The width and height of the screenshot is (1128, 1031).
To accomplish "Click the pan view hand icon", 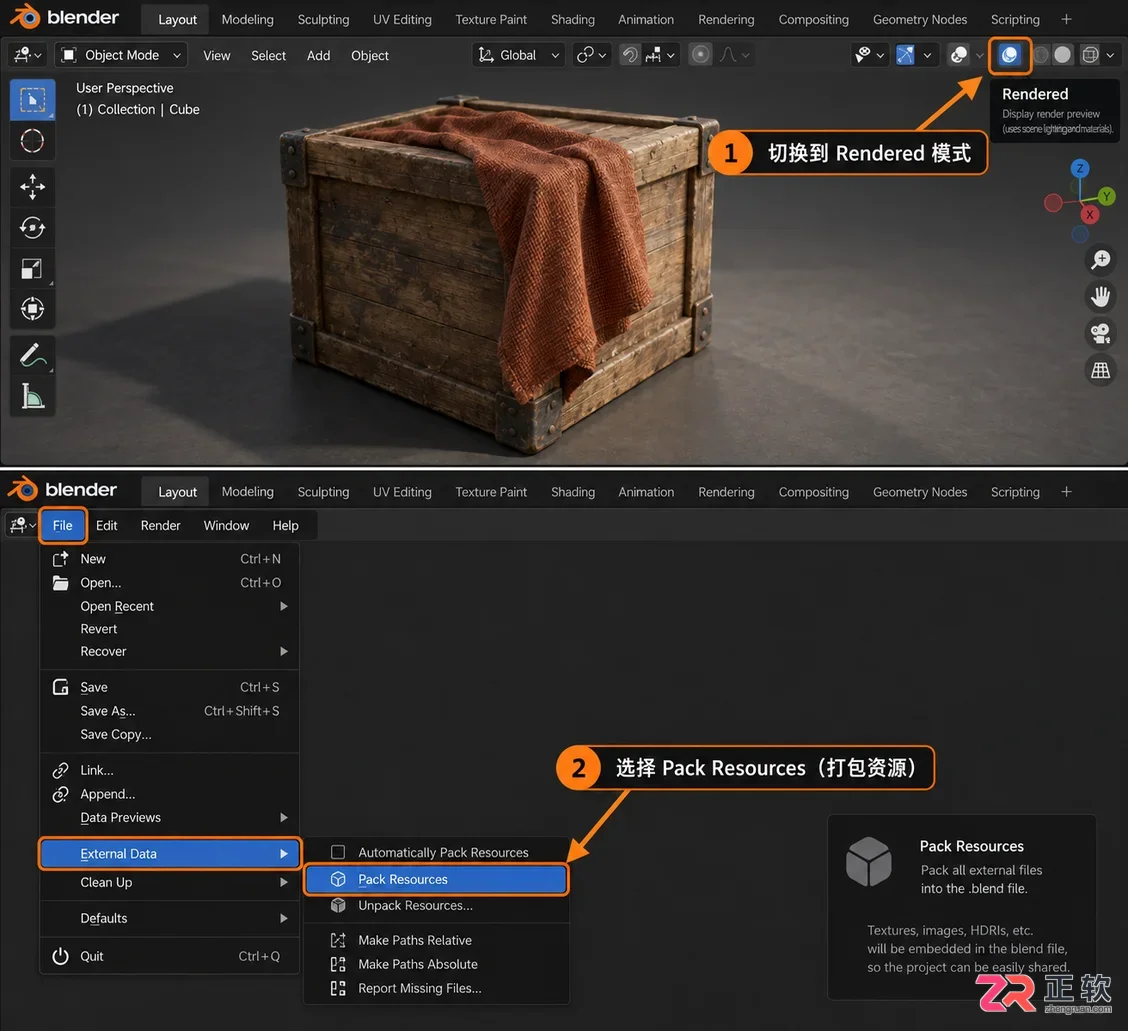I will [x=1101, y=296].
